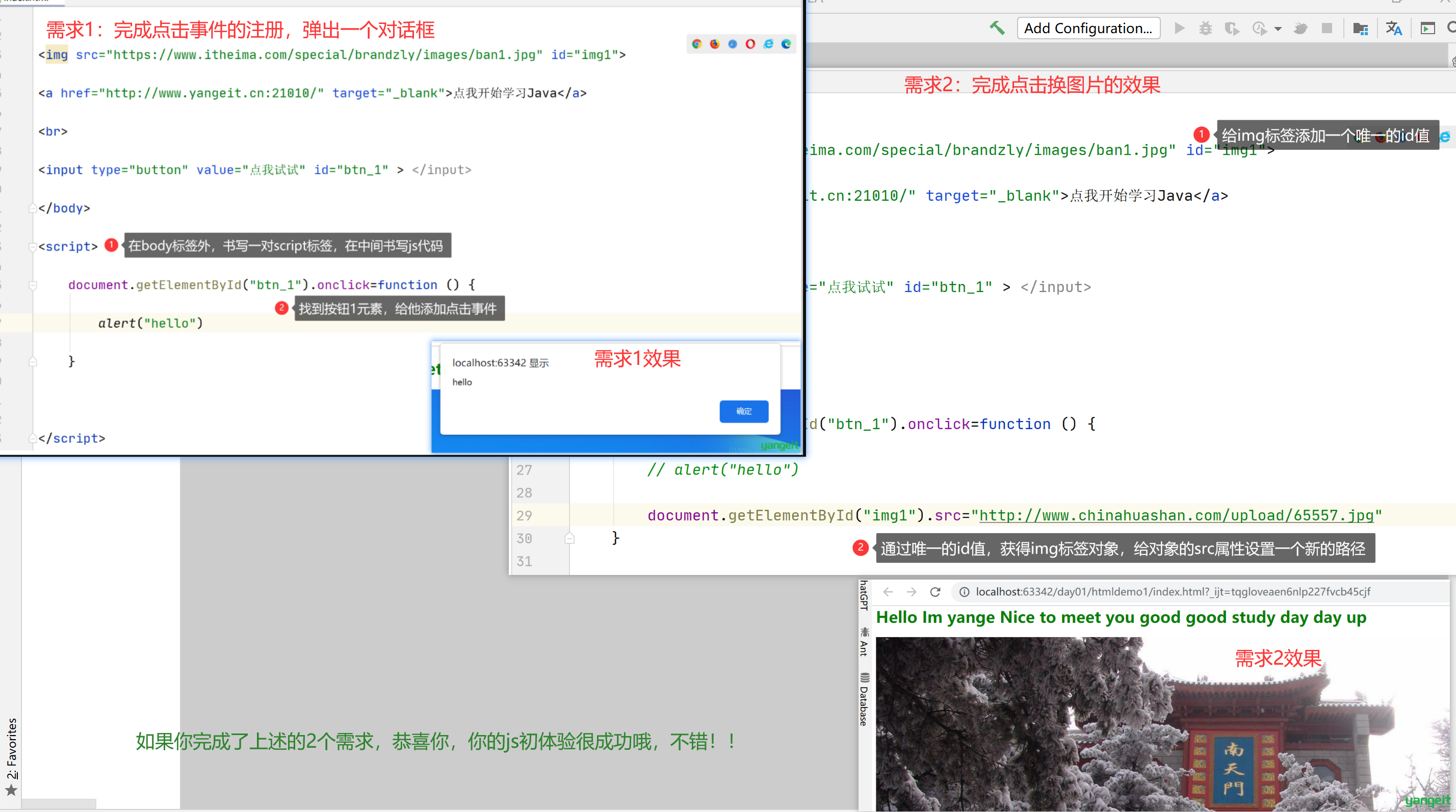Click the fold-end marker beside closing brace
Viewport: 1456px width, 812px height.
click(33, 361)
